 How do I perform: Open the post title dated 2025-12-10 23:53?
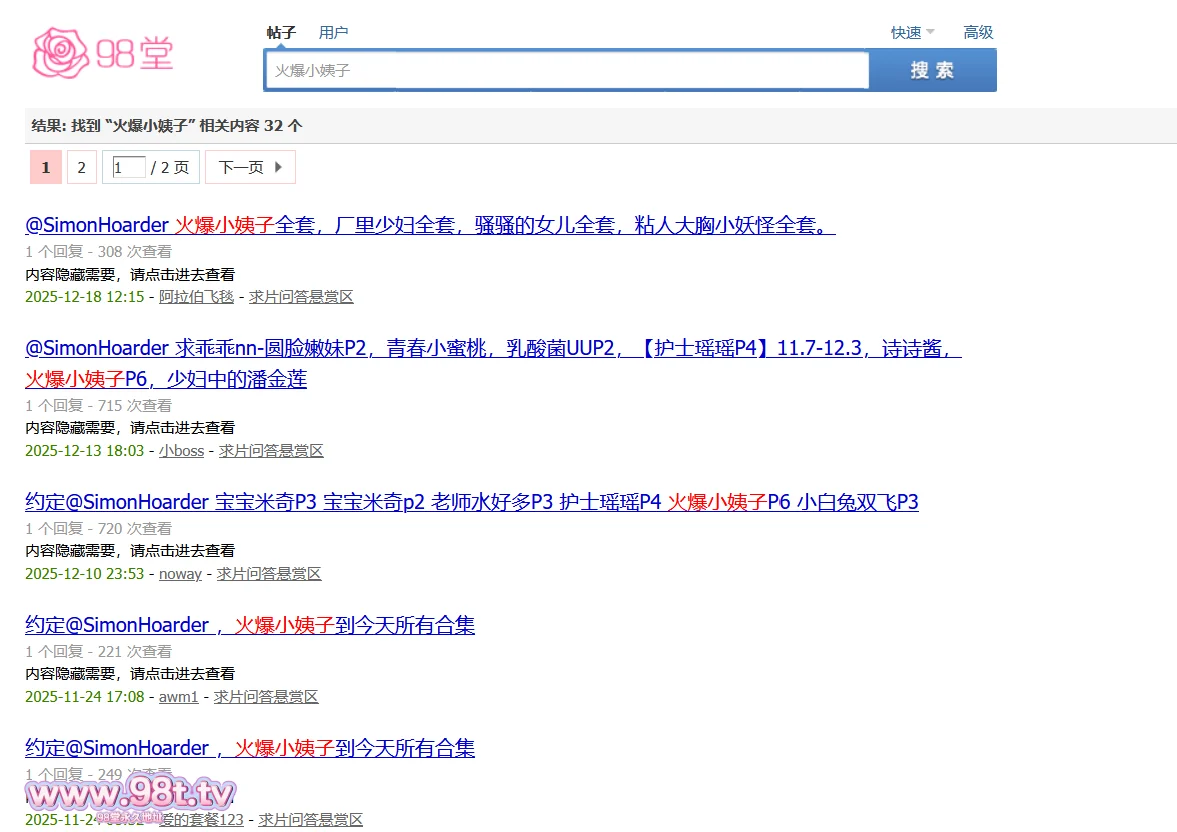(471, 502)
